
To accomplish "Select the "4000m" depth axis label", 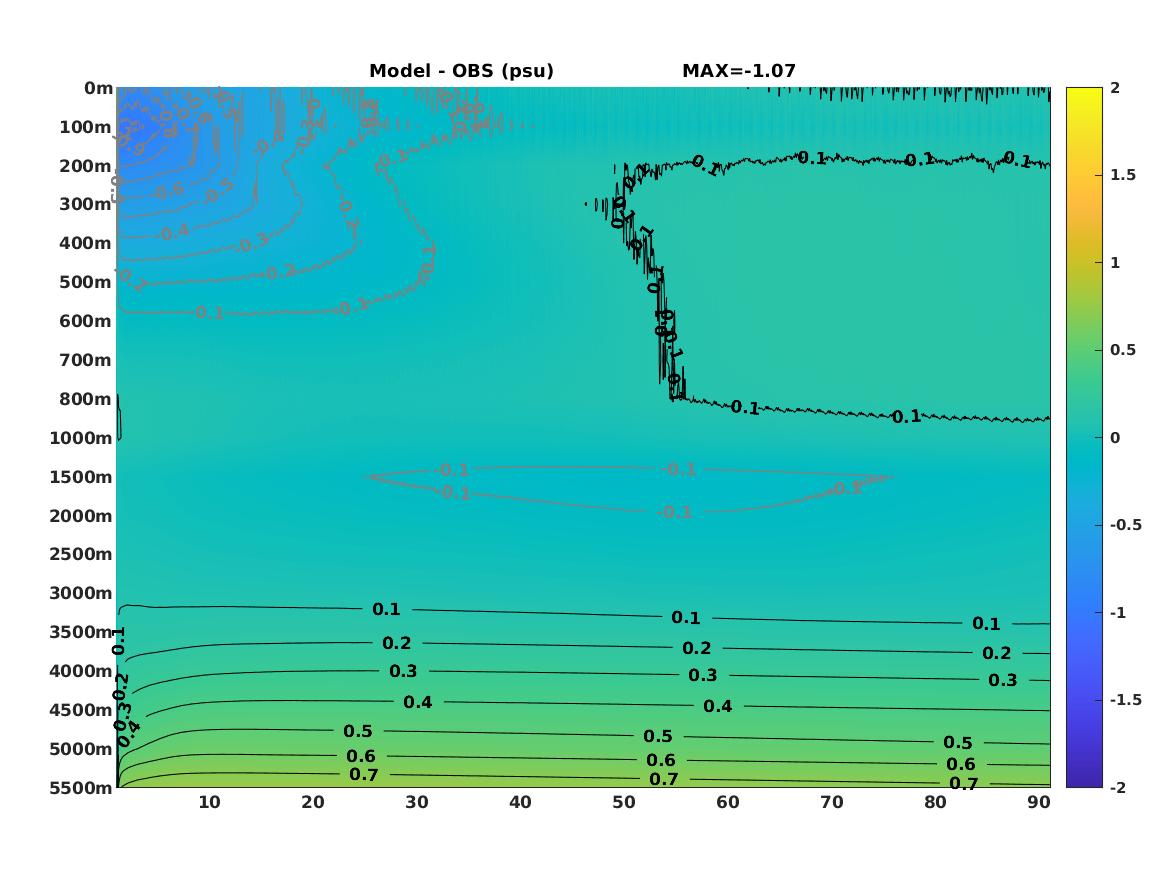I will click(81, 671).
